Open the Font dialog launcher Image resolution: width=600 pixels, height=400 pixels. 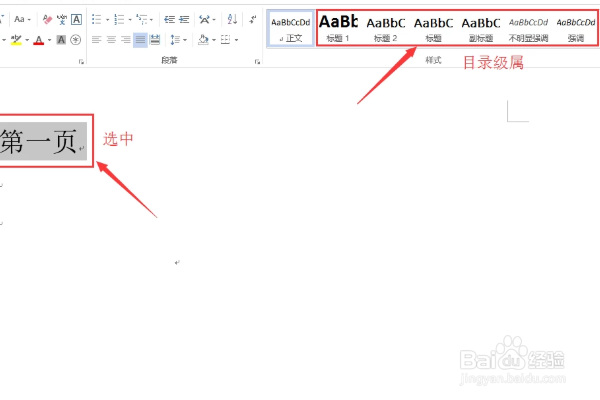81,62
